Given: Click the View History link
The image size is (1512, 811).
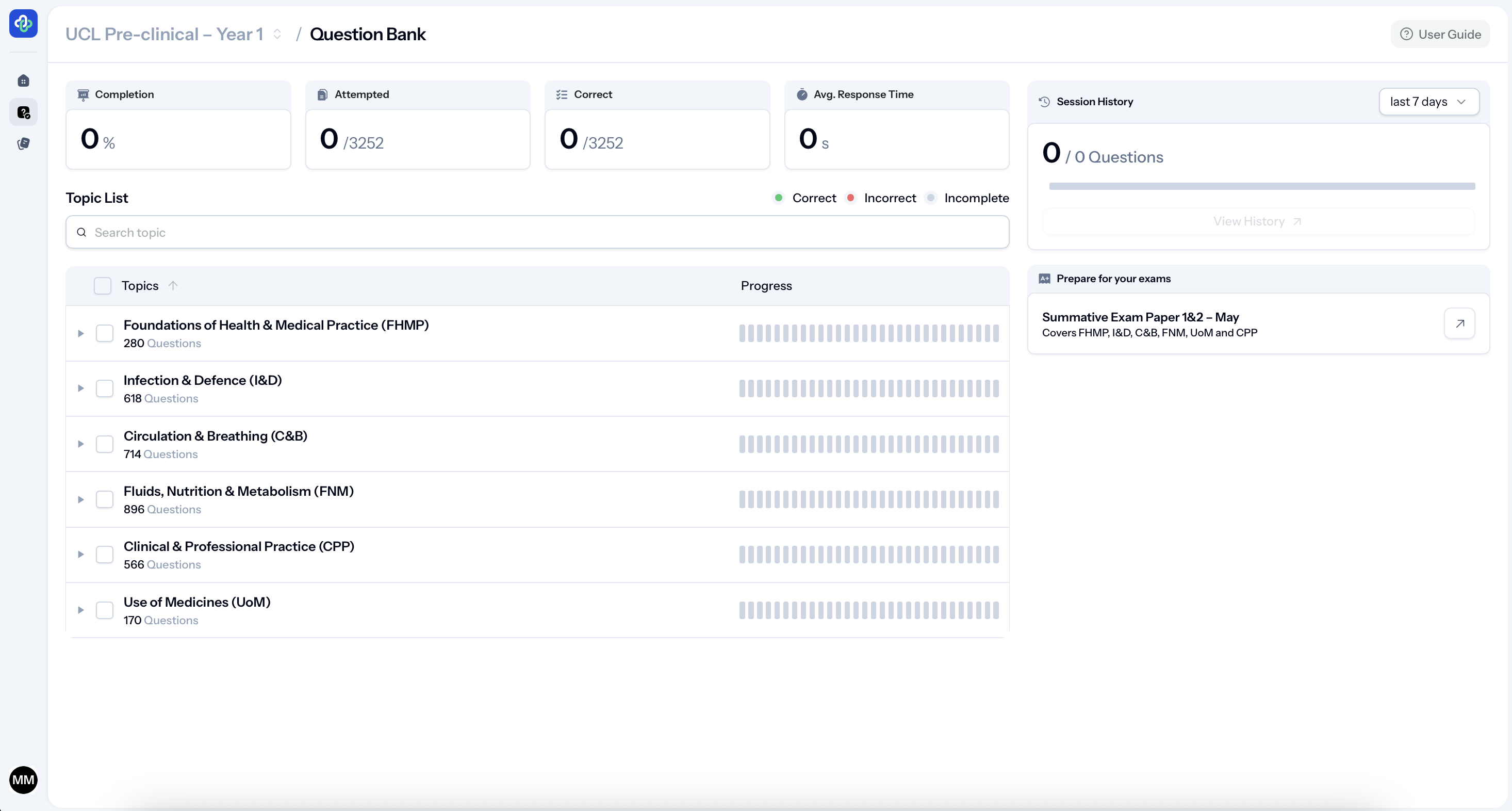Looking at the screenshot, I should [1257, 221].
